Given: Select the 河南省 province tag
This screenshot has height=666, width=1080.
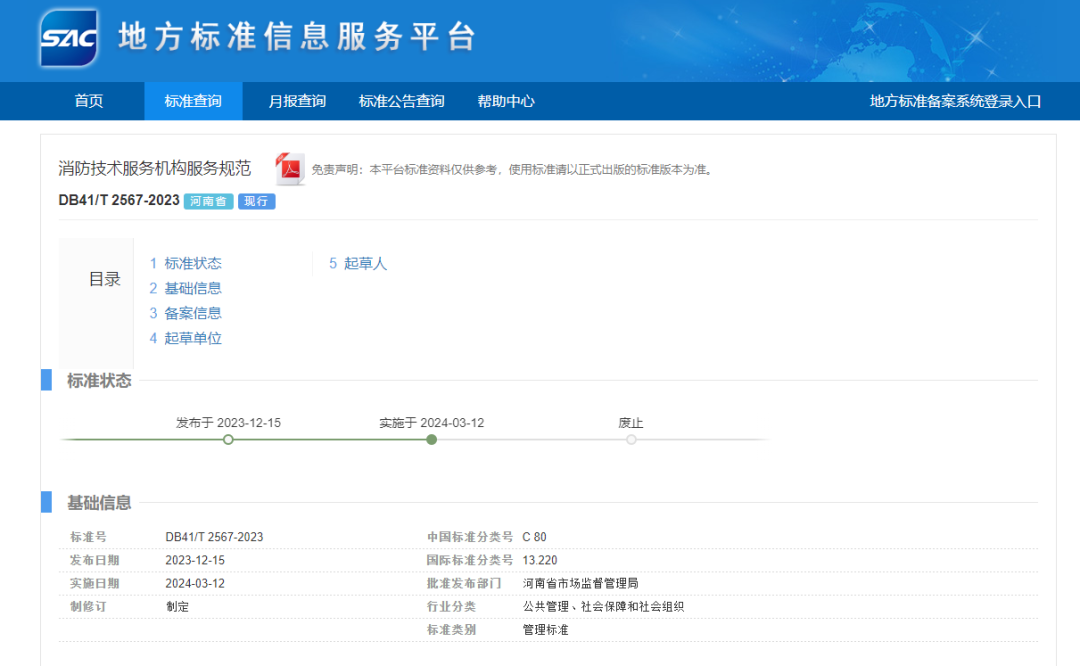Looking at the screenshot, I should point(208,201).
